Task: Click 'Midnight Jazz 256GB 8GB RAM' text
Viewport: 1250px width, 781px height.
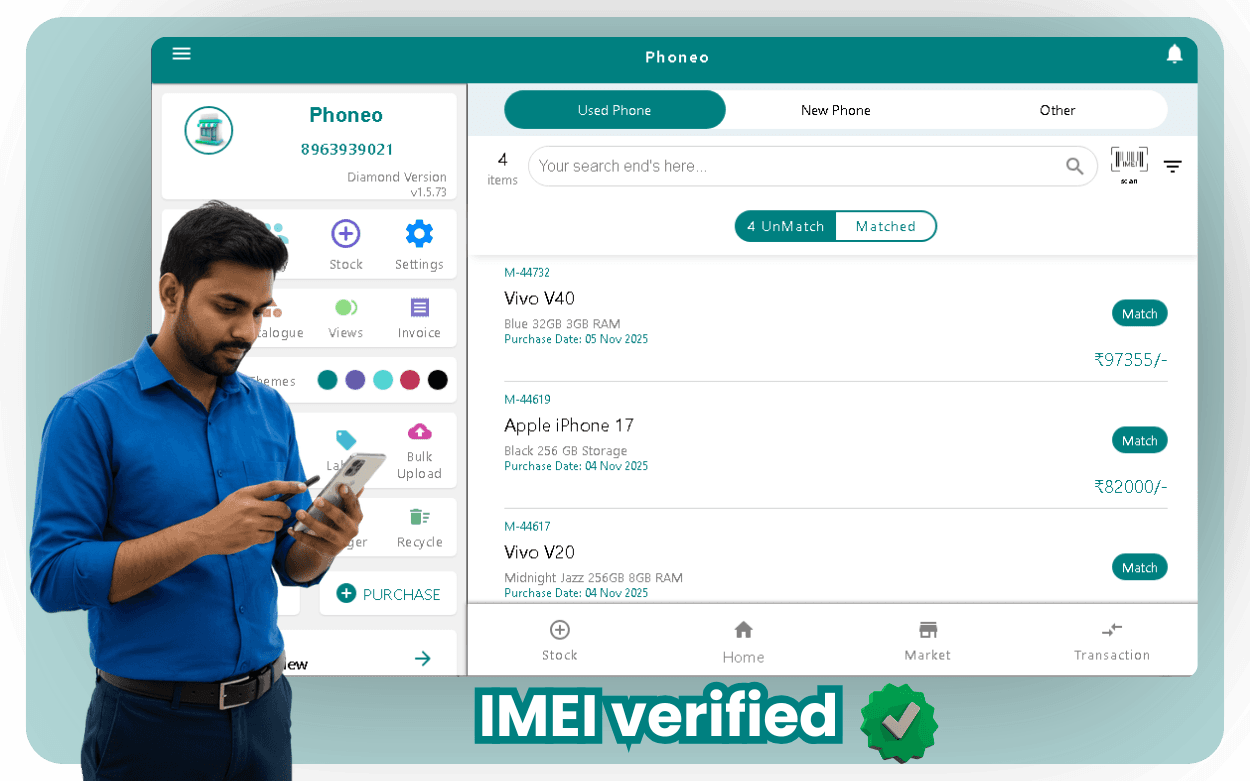Action: (x=593, y=578)
